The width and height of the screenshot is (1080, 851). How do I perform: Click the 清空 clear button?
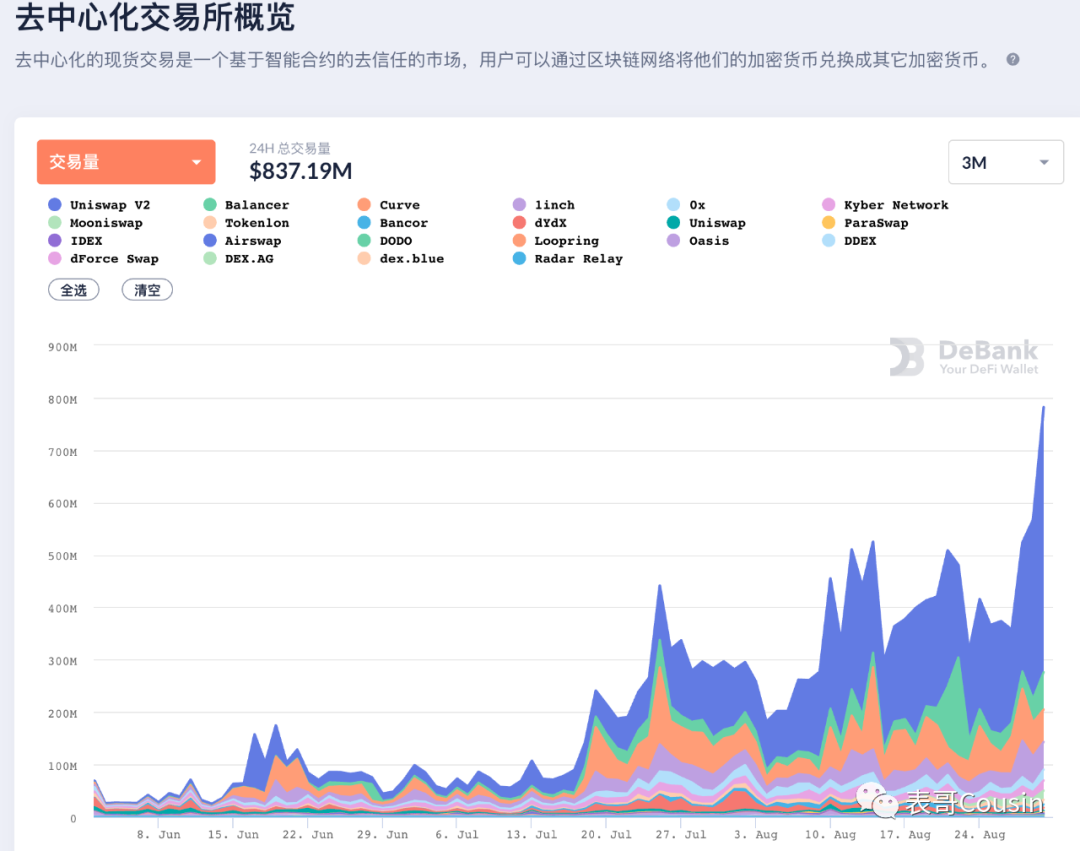click(146, 289)
